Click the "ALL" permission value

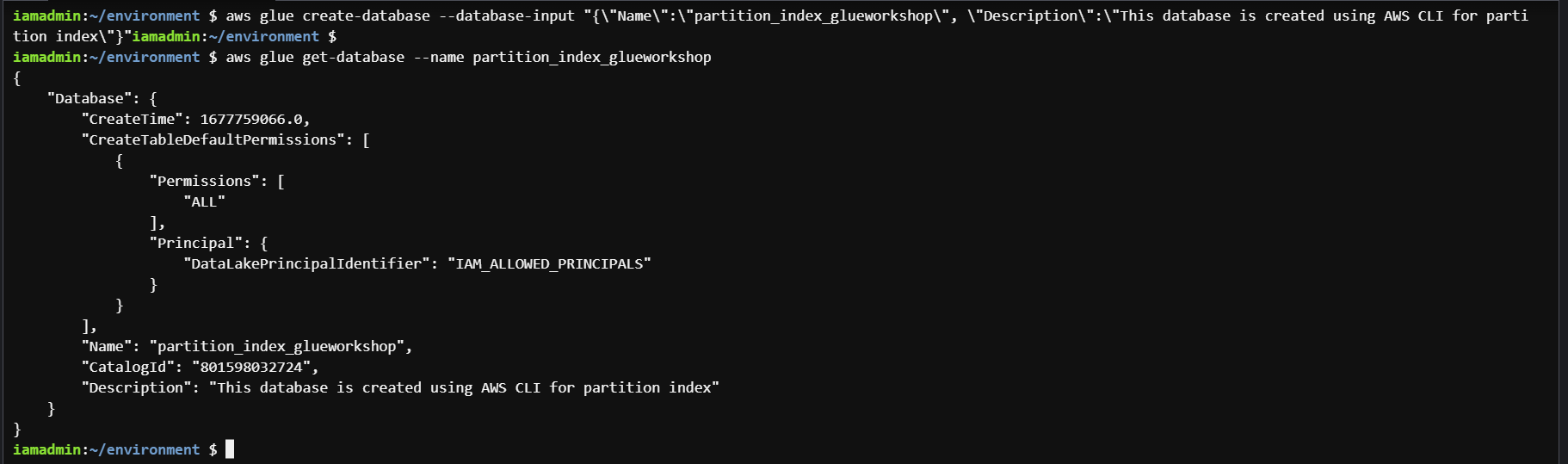tap(204, 201)
